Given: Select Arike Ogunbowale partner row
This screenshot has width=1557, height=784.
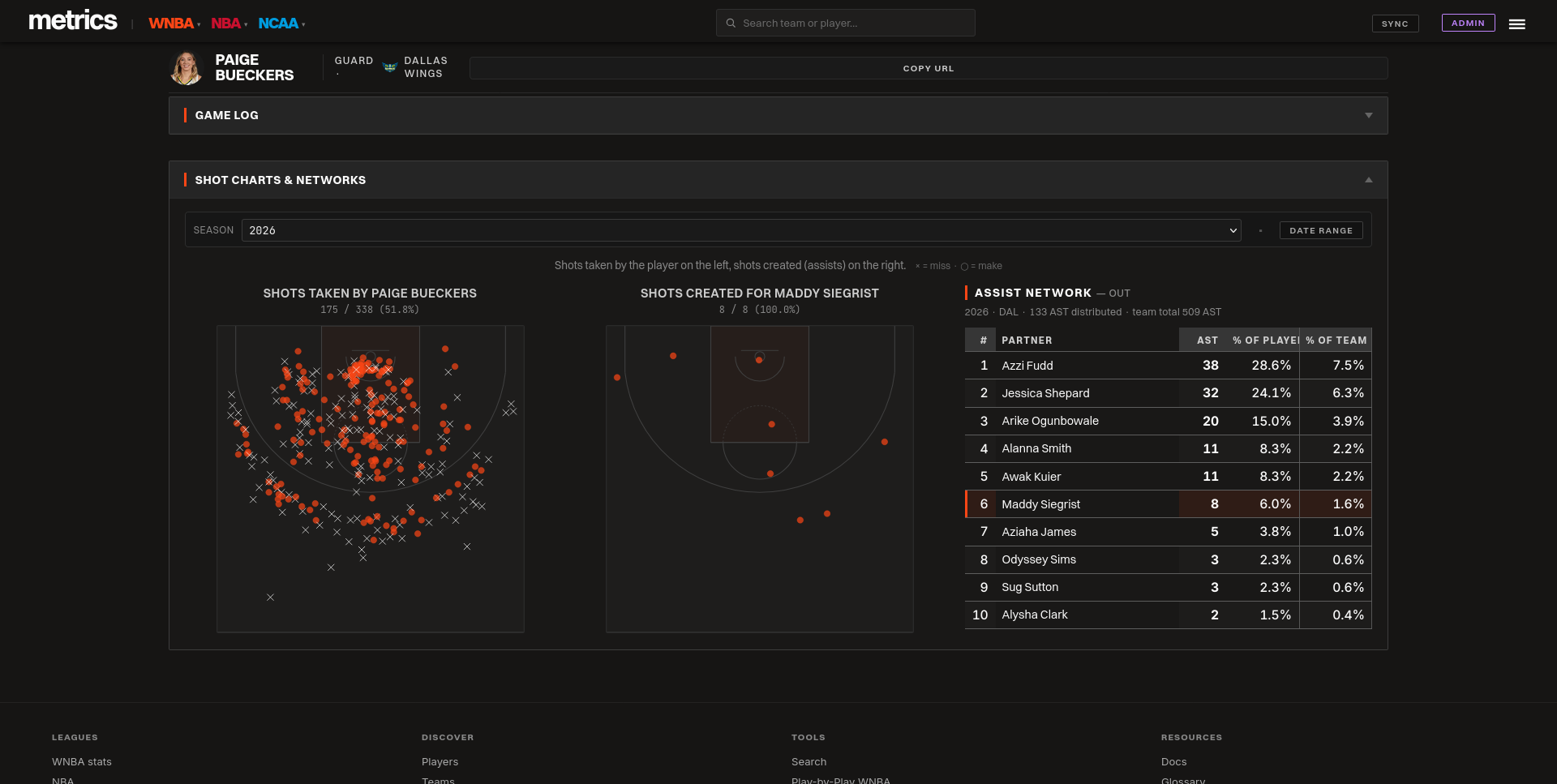Looking at the screenshot, I should tap(1168, 421).
